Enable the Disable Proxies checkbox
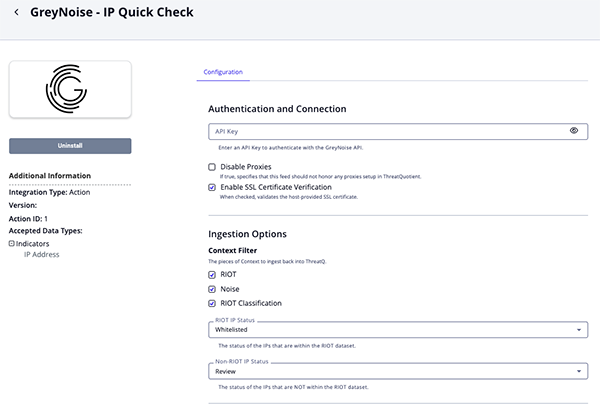 coord(212,167)
